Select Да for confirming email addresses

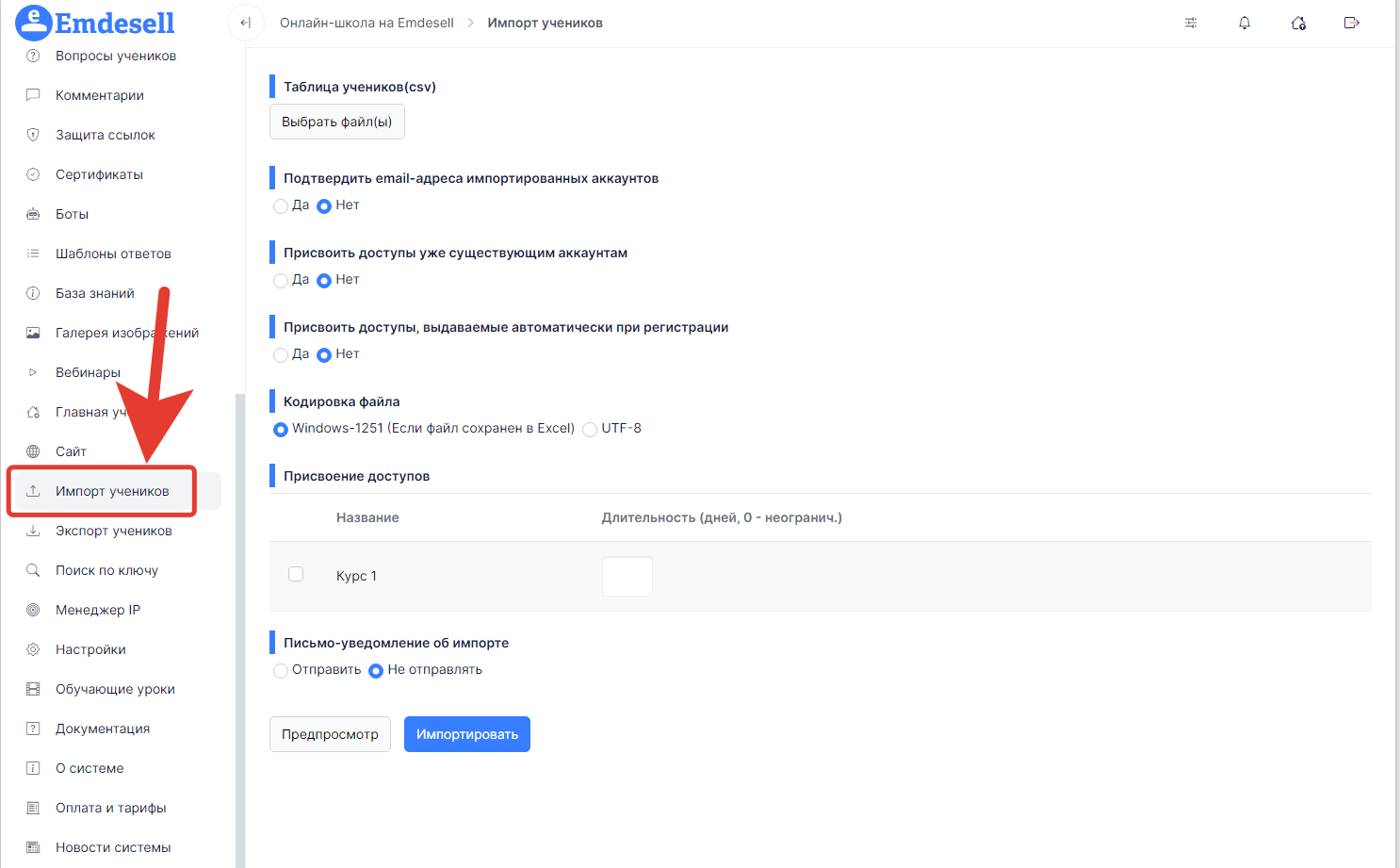[x=281, y=205]
